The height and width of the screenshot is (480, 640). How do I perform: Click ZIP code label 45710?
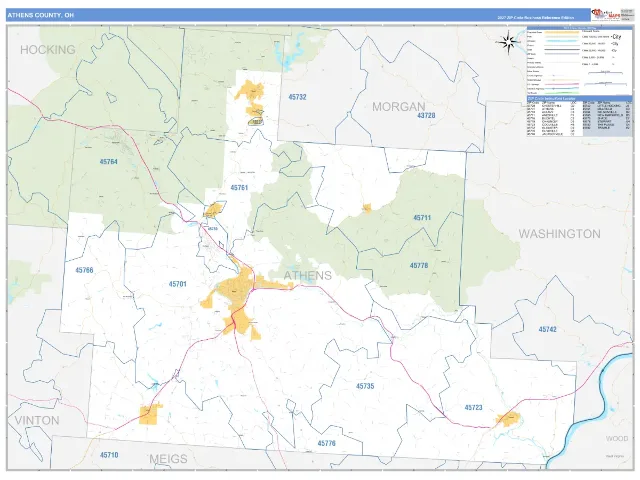point(109,455)
